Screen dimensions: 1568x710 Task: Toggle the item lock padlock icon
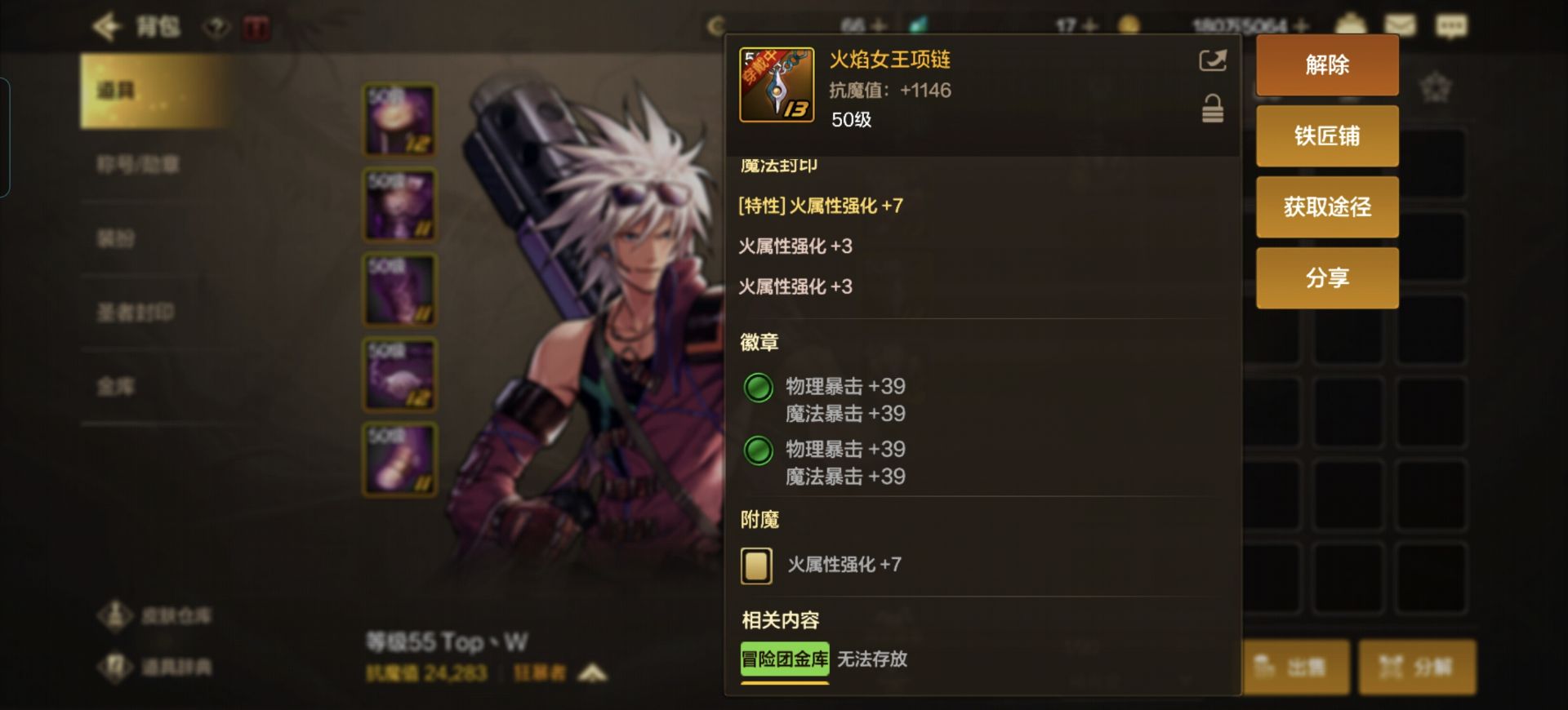tap(1213, 109)
